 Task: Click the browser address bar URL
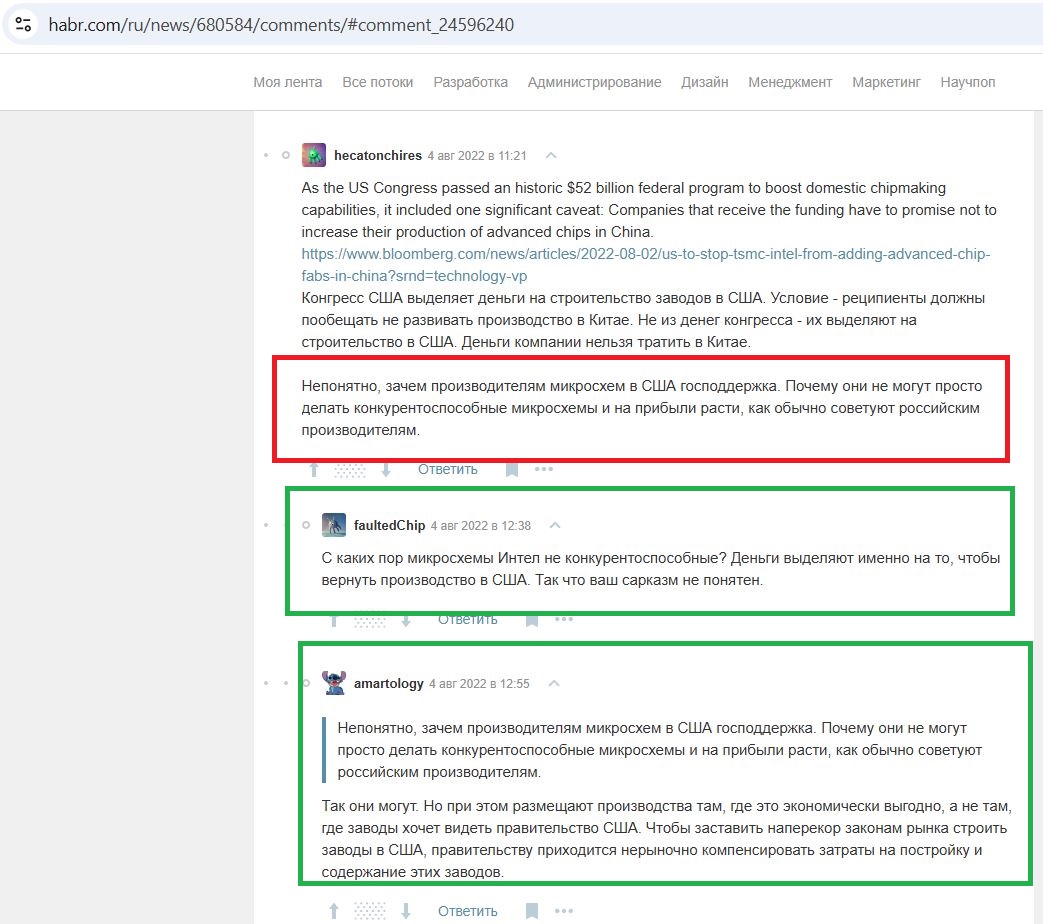pos(281,25)
